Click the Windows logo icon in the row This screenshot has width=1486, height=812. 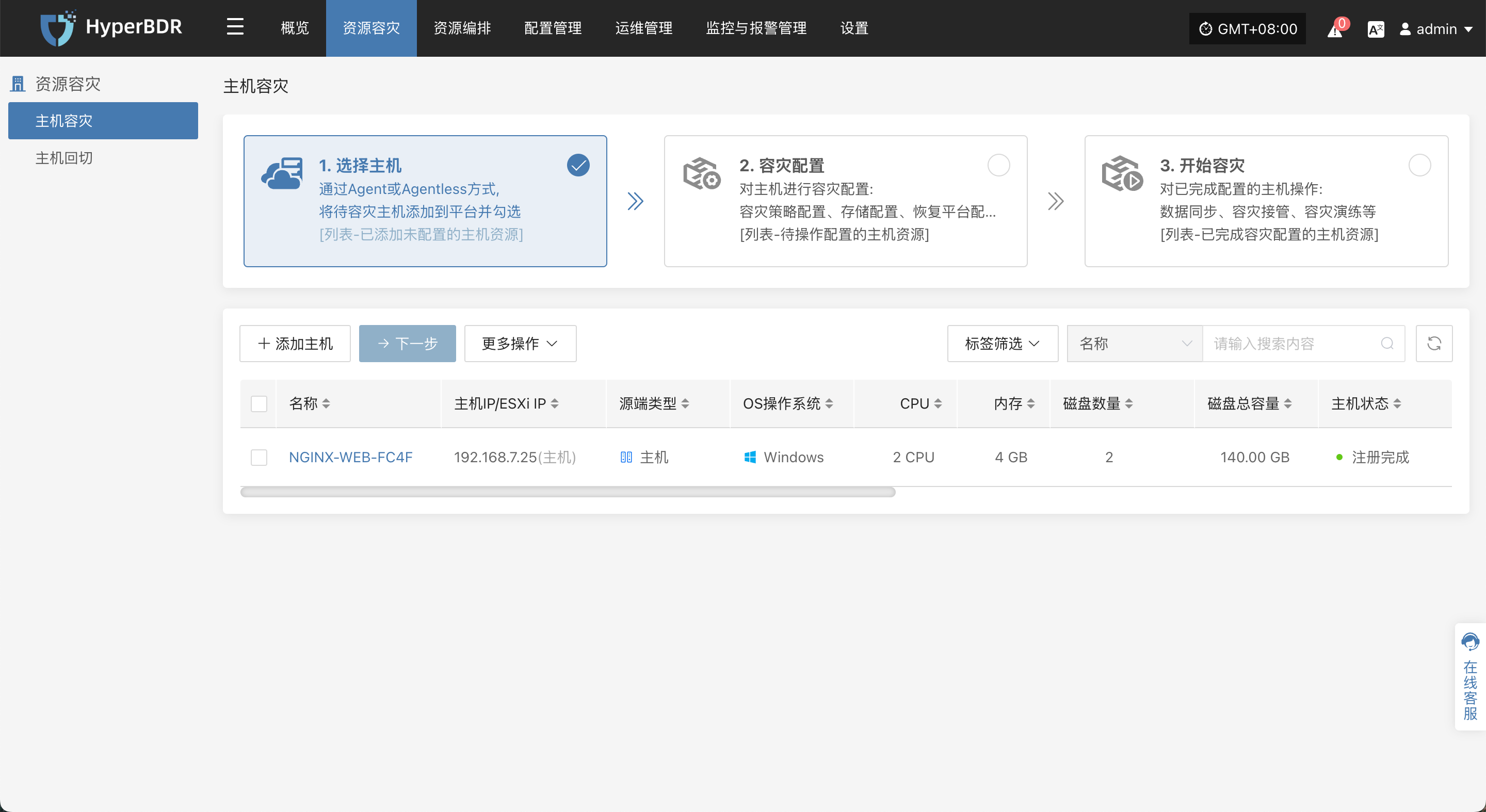[750, 457]
